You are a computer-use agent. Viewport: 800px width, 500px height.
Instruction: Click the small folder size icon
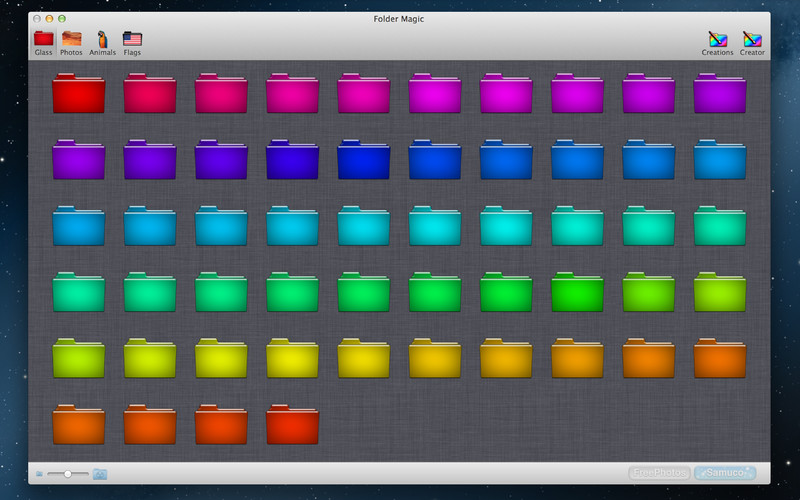tap(39, 474)
